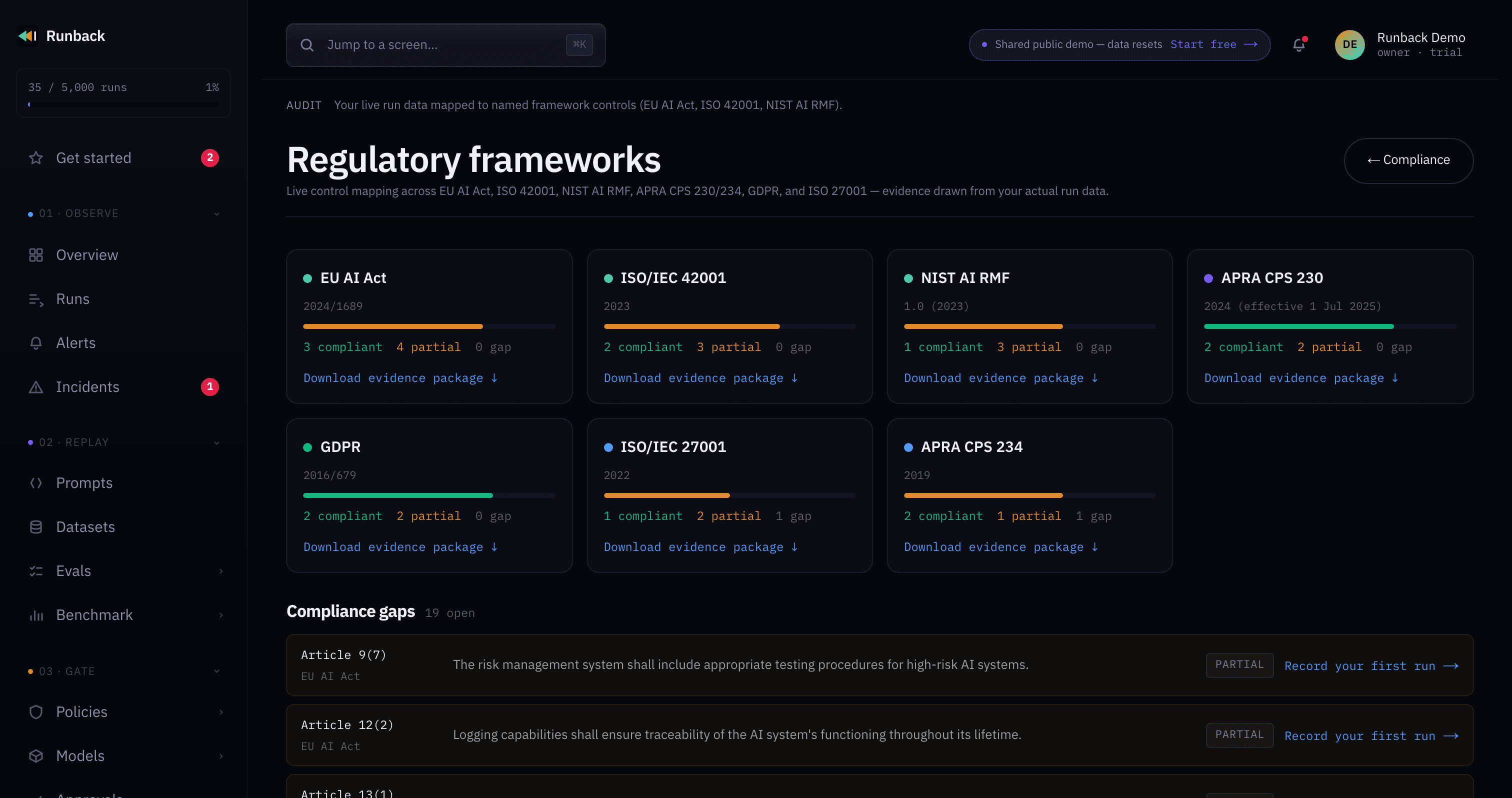
Task: Click the Compliance gaps heading
Action: click(350, 611)
